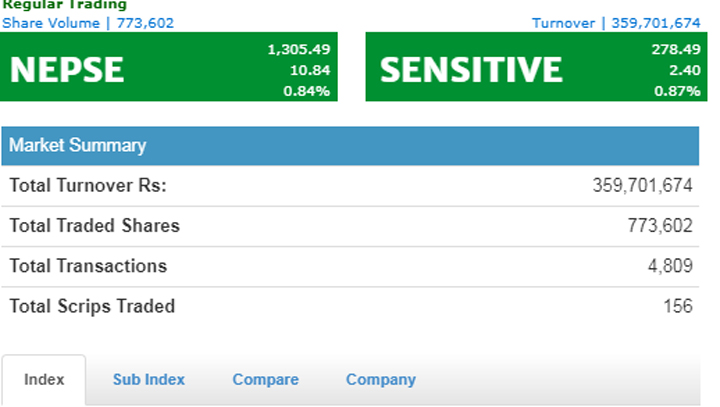Select the Total Turnover Rs row label
Image resolution: width=720 pixels, height=407 pixels.
pyautogui.click(x=88, y=186)
